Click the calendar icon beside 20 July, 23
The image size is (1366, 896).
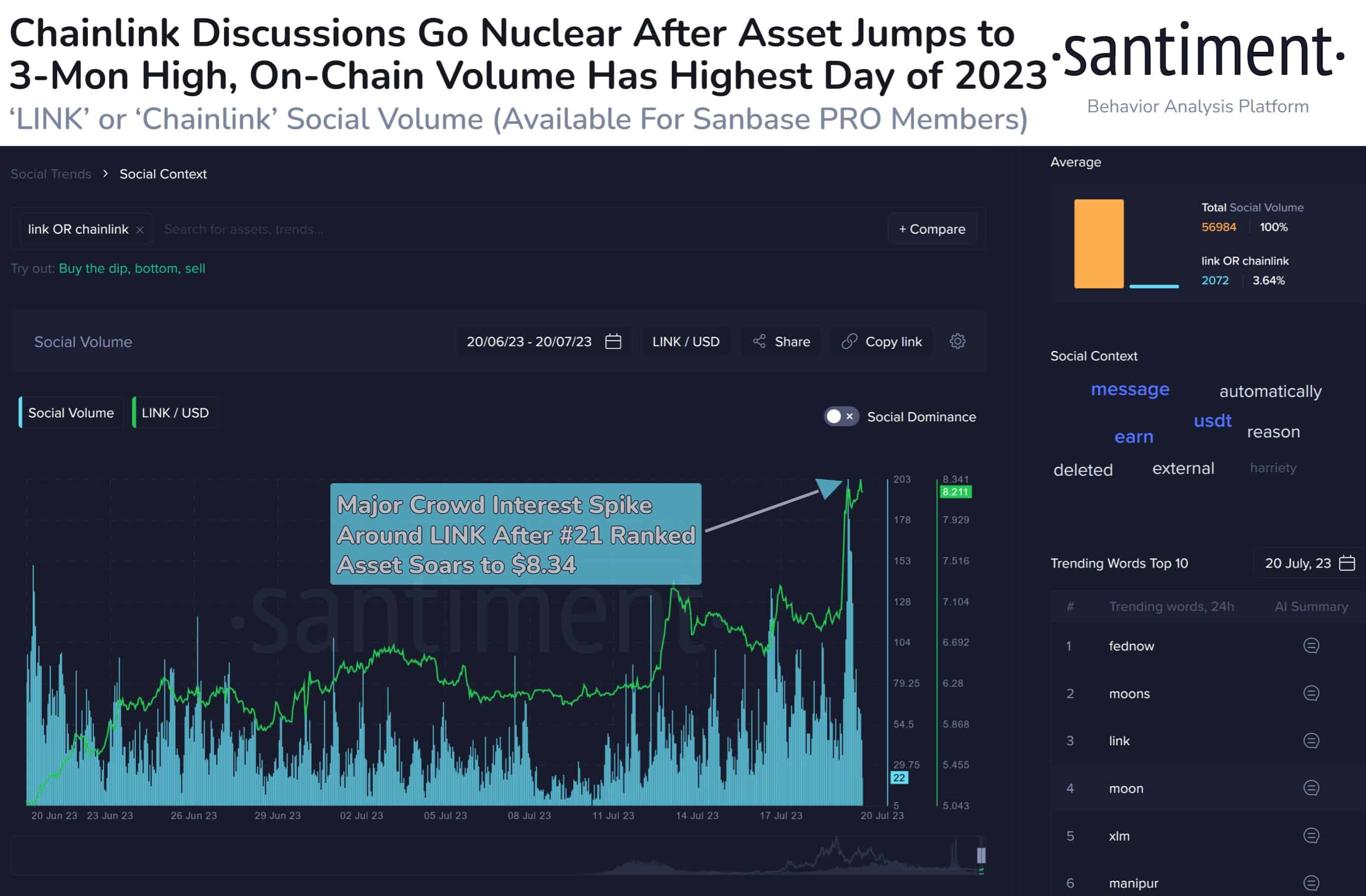pos(1347,563)
